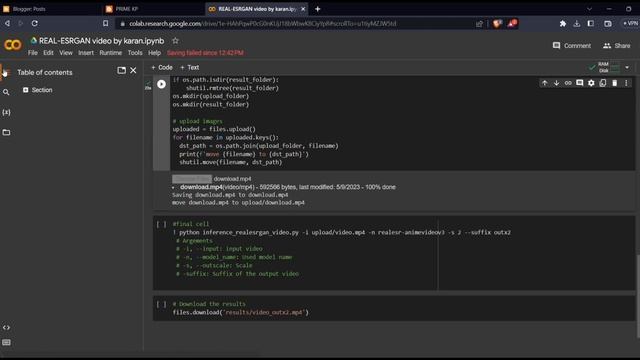Click the Colab logo
This screenshot has height=360, width=640.
click(x=13, y=44)
